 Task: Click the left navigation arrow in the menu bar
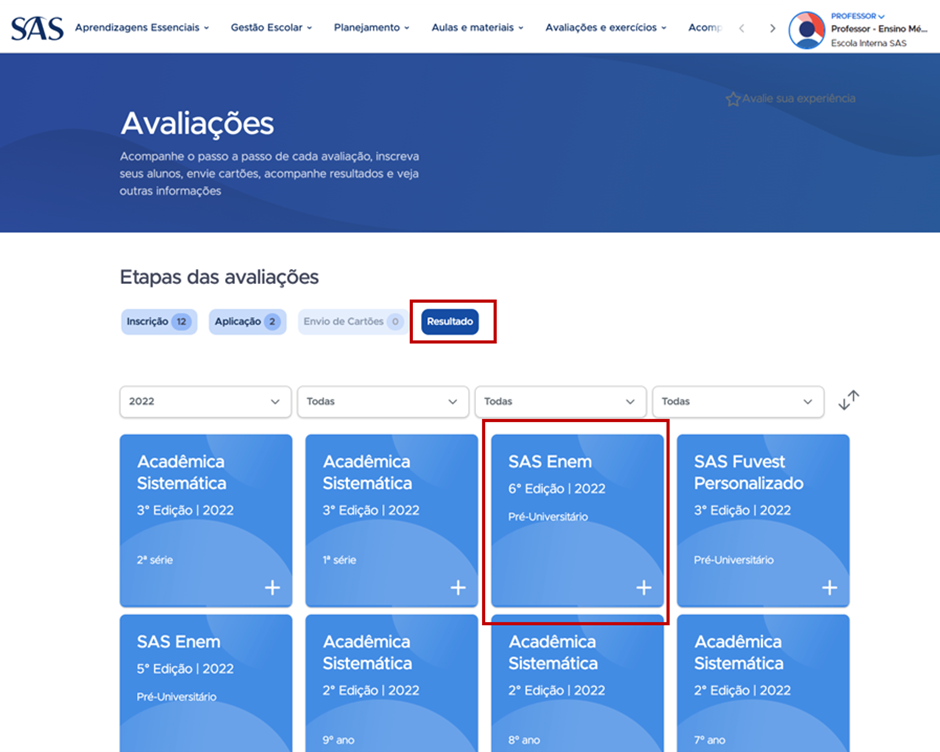coord(742,28)
